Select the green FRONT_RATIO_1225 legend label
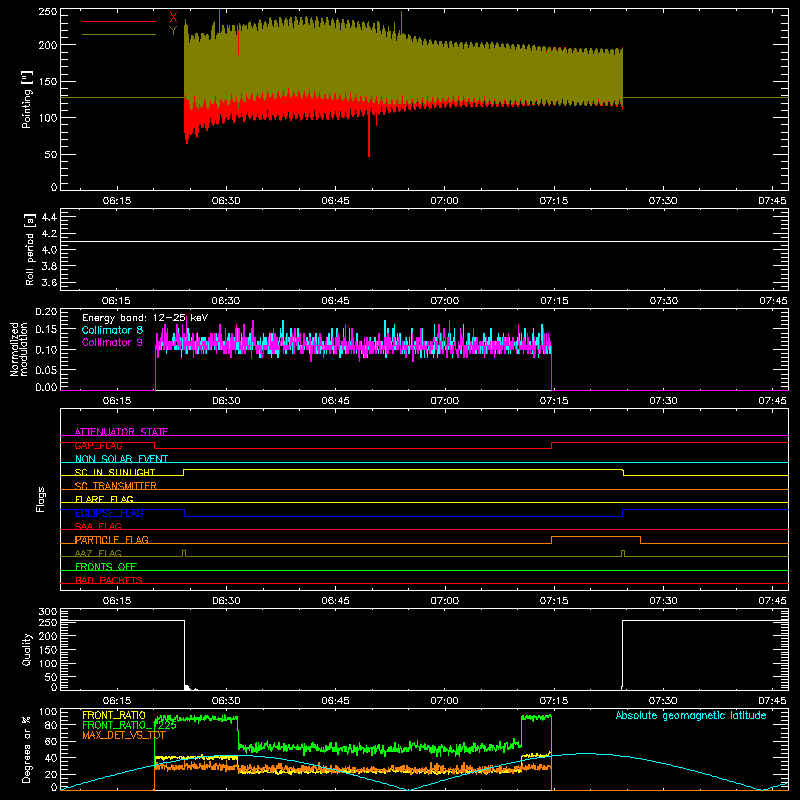800x800 pixels. coord(129,725)
